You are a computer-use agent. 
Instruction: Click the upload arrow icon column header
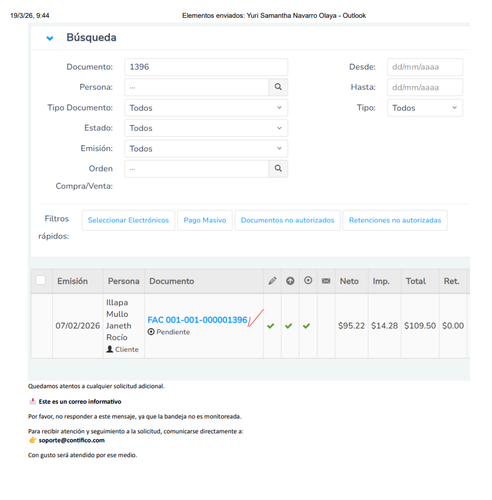click(290, 281)
